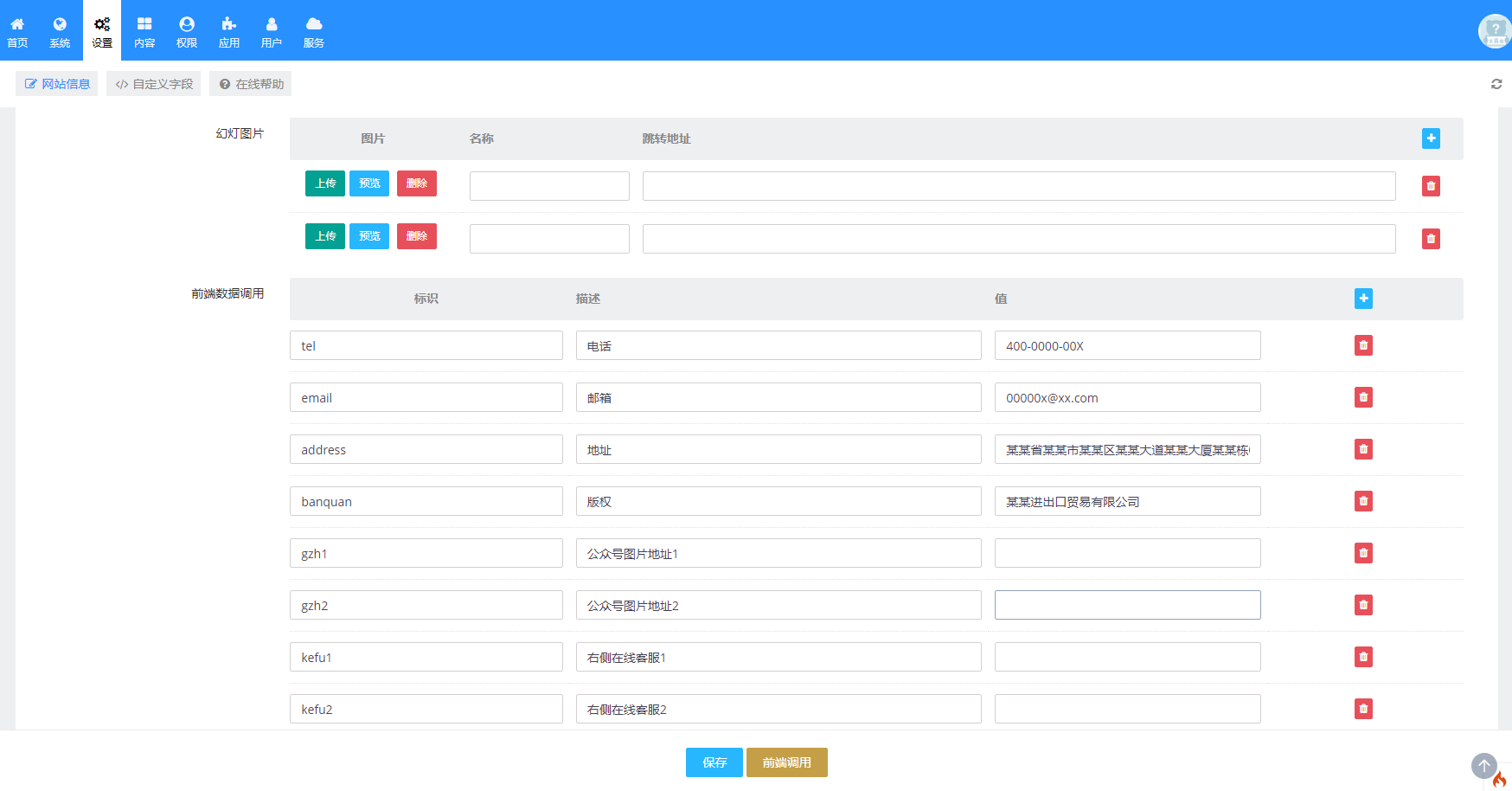Click the 保存 save button
Image resolution: width=1512 pixels, height=791 pixels.
(x=714, y=762)
